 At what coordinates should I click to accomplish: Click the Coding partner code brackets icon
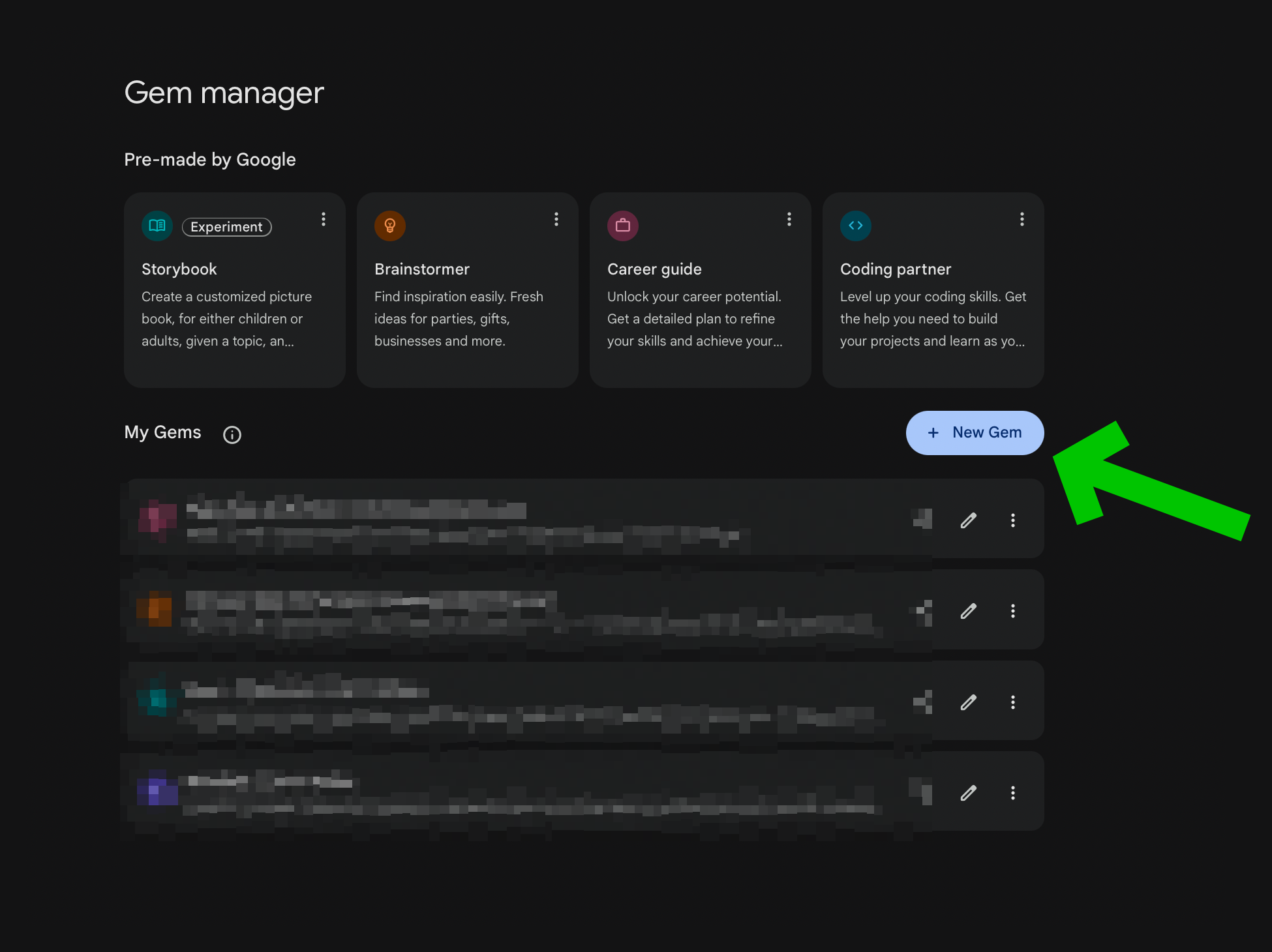(x=856, y=226)
